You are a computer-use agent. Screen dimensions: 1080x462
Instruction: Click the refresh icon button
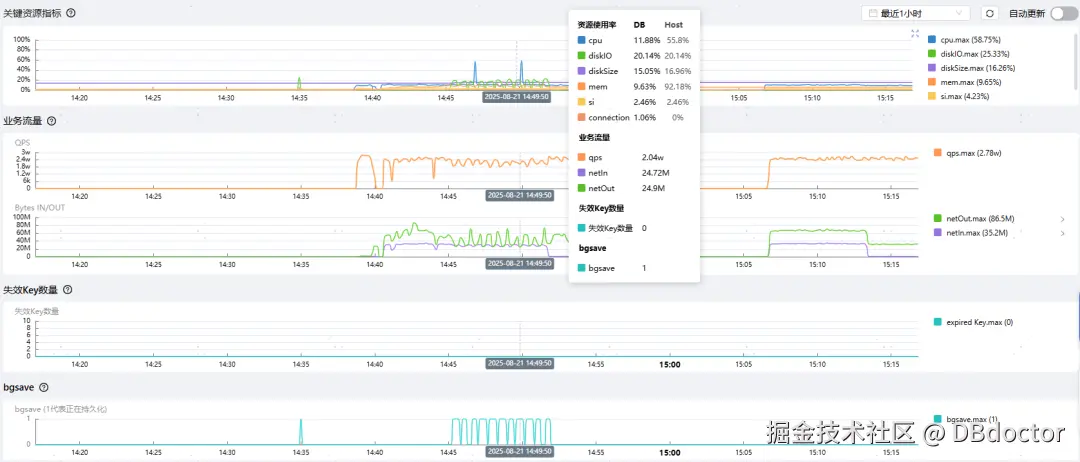tap(989, 13)
